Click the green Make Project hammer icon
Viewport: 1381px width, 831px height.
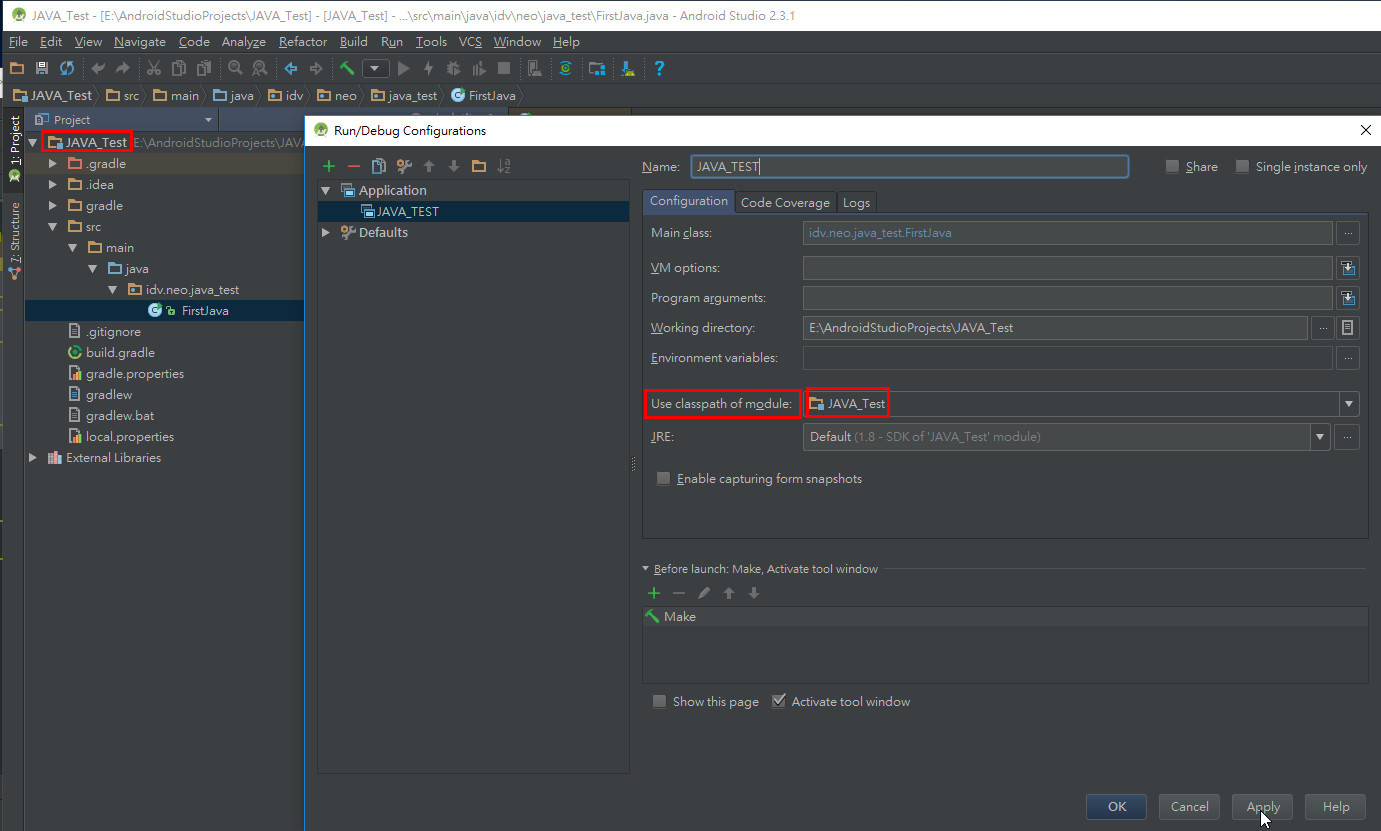click(347, 68)
